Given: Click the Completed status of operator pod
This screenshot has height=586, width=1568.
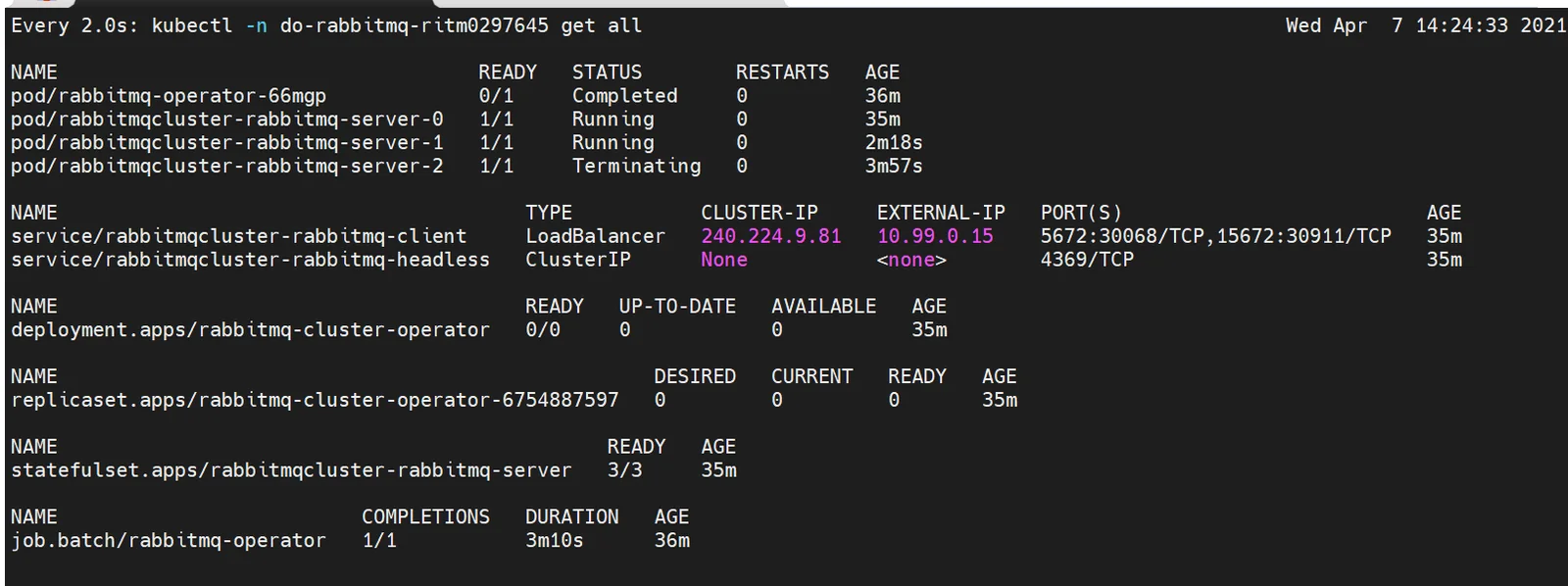Looking at the screenshot, I should pos(625,96).
